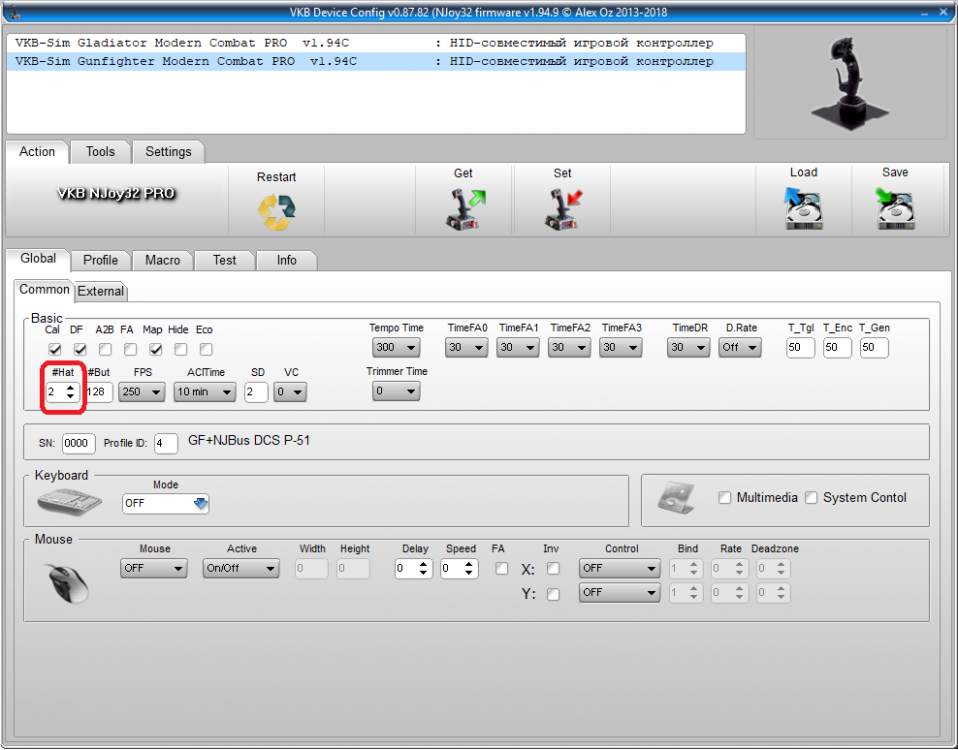Open the Trimmer Time dropdown
Viewport: 958px width, 750px height.
click(x=396, y=391)
